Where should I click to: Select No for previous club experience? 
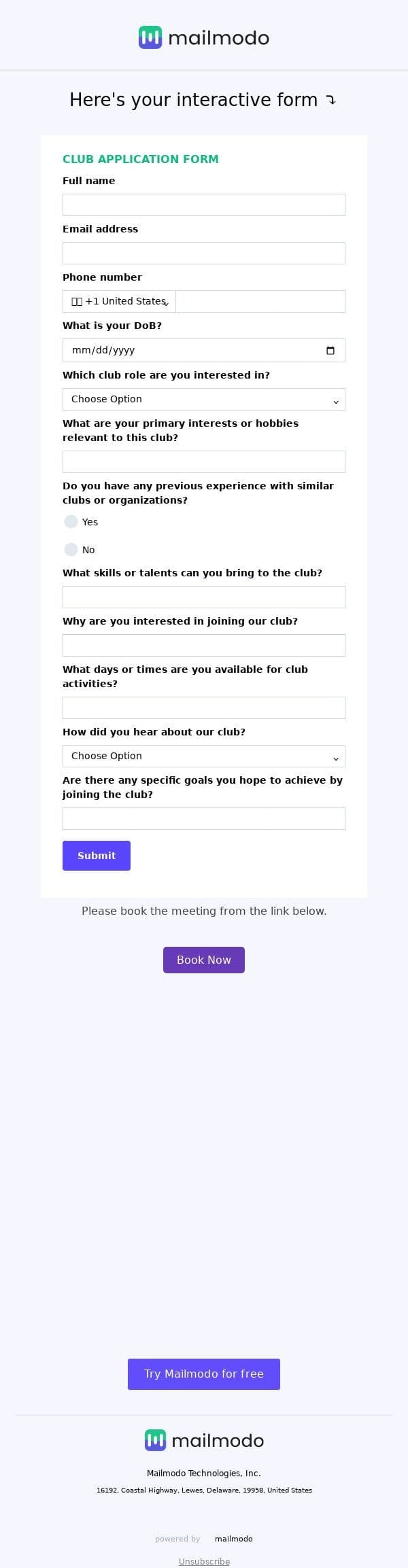pos(71,550)
